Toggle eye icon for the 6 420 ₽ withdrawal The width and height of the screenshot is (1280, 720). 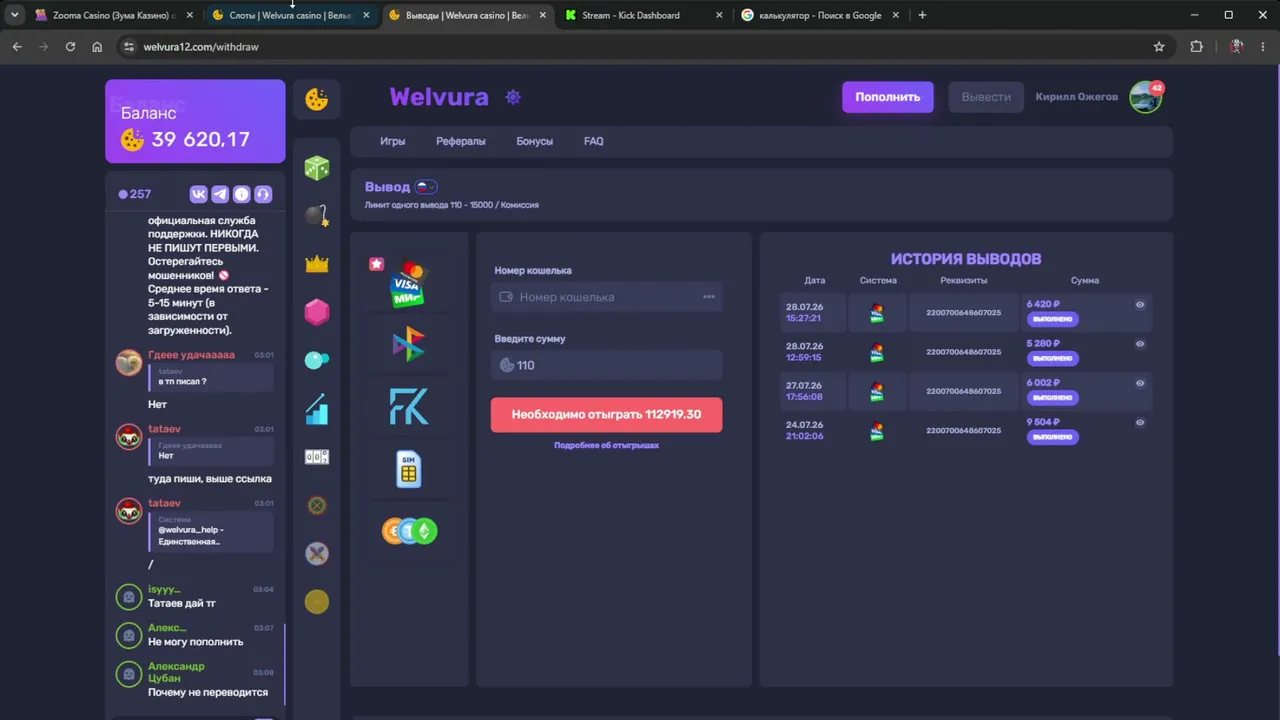click(1140, 305)
